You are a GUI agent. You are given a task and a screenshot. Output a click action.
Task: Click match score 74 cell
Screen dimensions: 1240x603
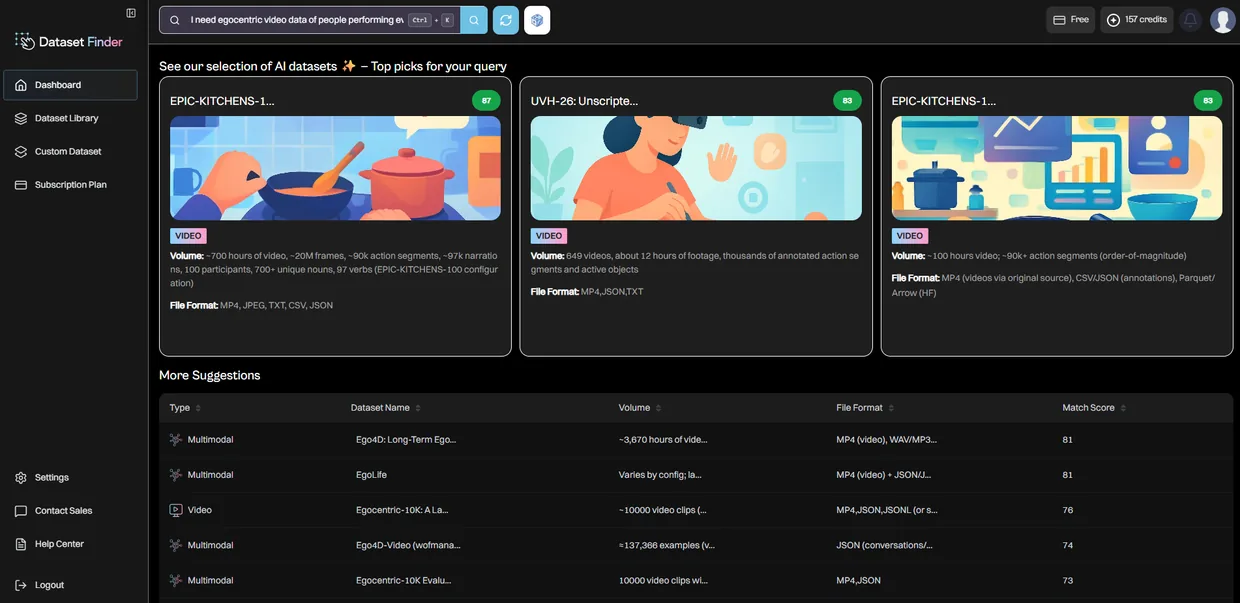point(1068,545)
